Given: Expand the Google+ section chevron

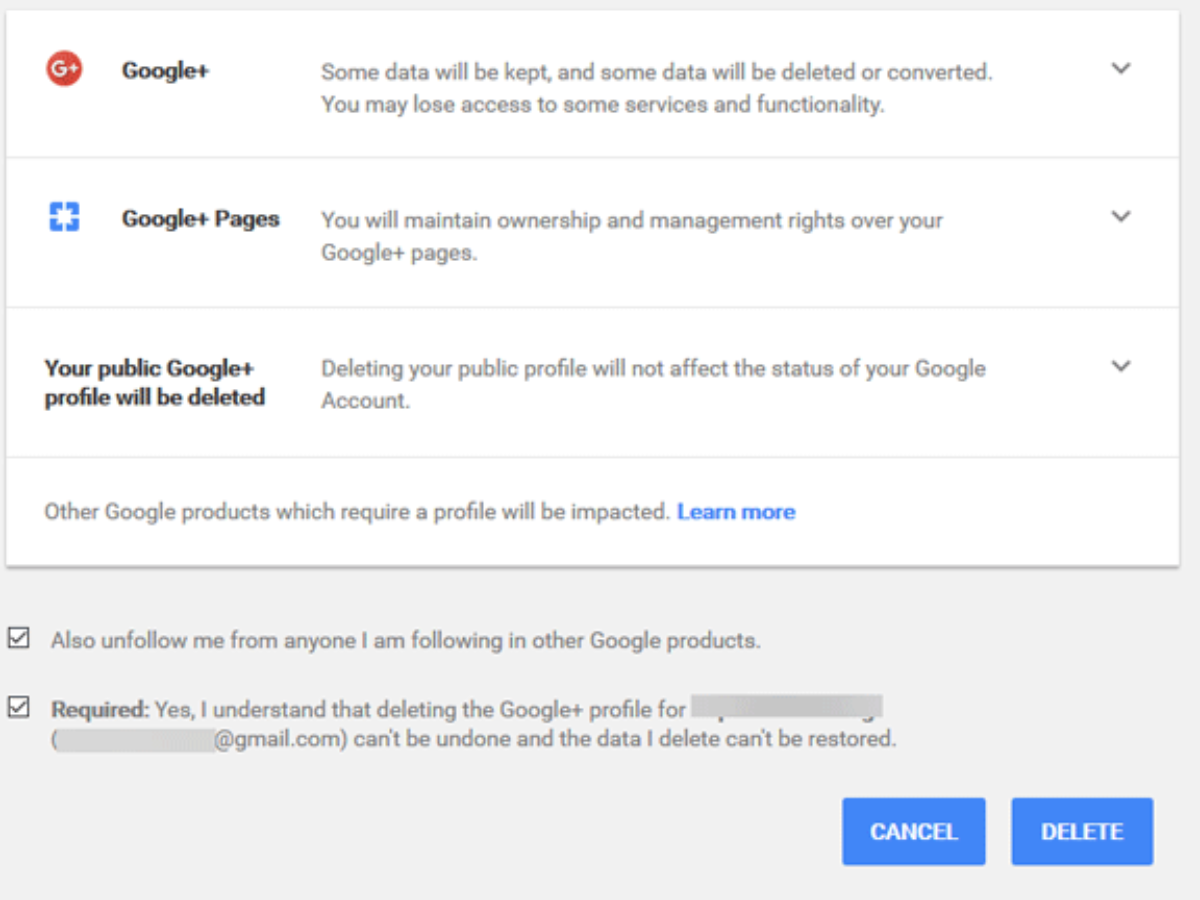Looking at the screenshot, I should coord(1121,69).
